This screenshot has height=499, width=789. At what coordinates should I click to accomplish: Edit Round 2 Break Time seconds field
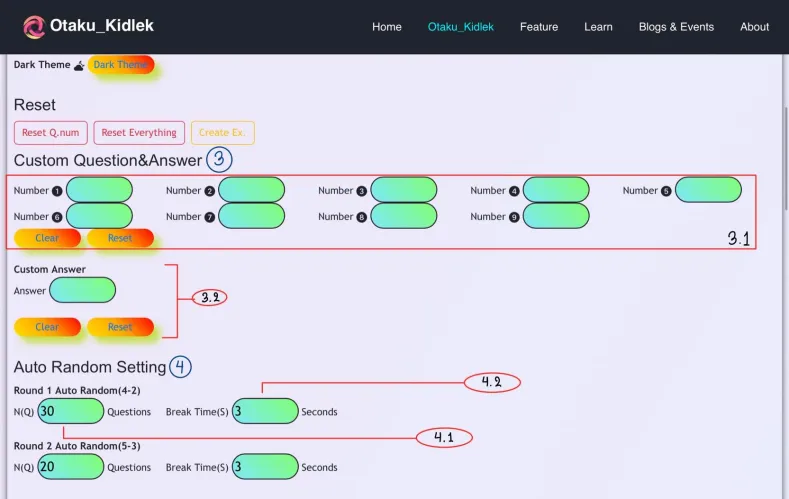264,467
